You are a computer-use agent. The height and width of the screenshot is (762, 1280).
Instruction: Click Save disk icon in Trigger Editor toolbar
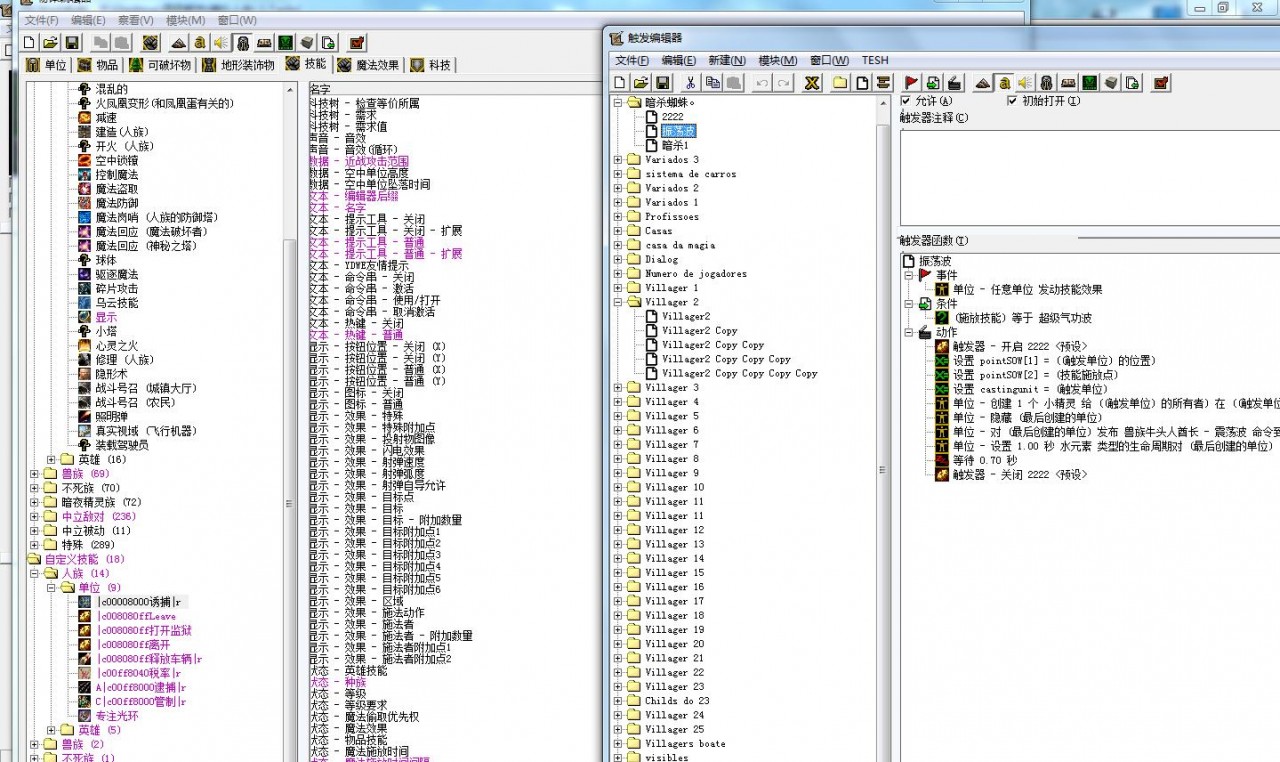(660, 83)
